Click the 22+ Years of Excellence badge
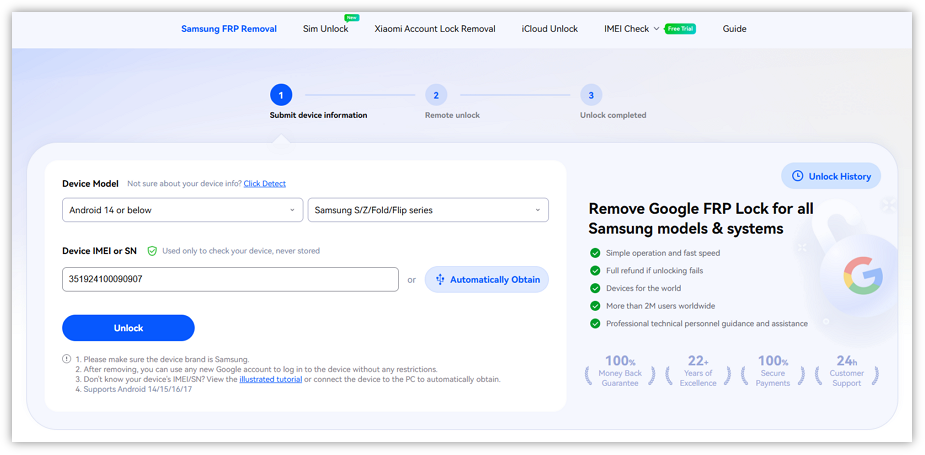 tap(698, 372)
